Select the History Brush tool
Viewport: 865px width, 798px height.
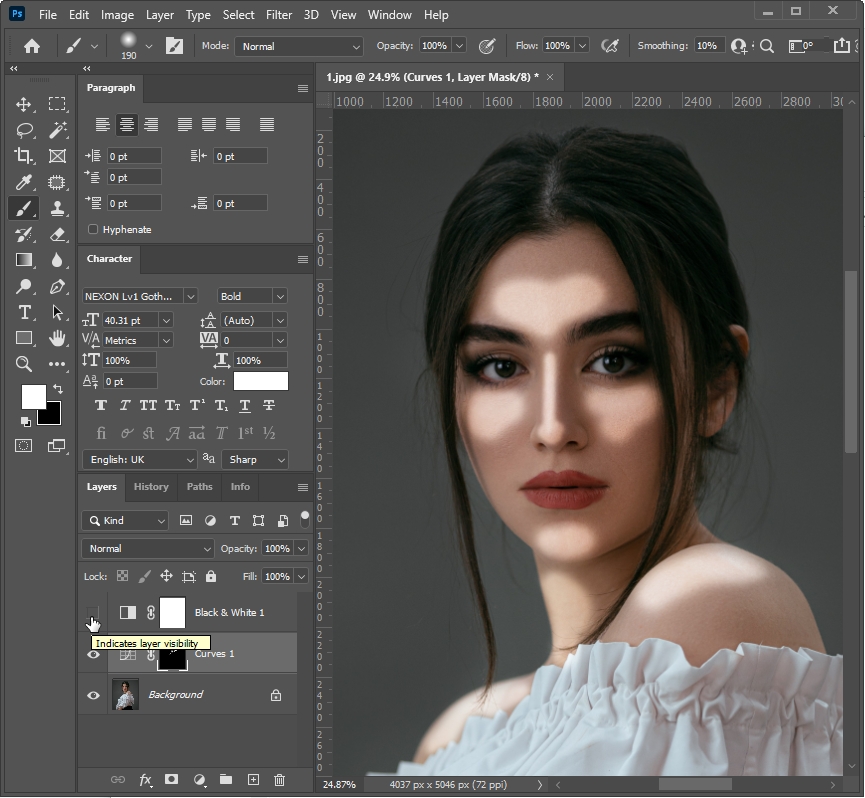coord(23,234)
